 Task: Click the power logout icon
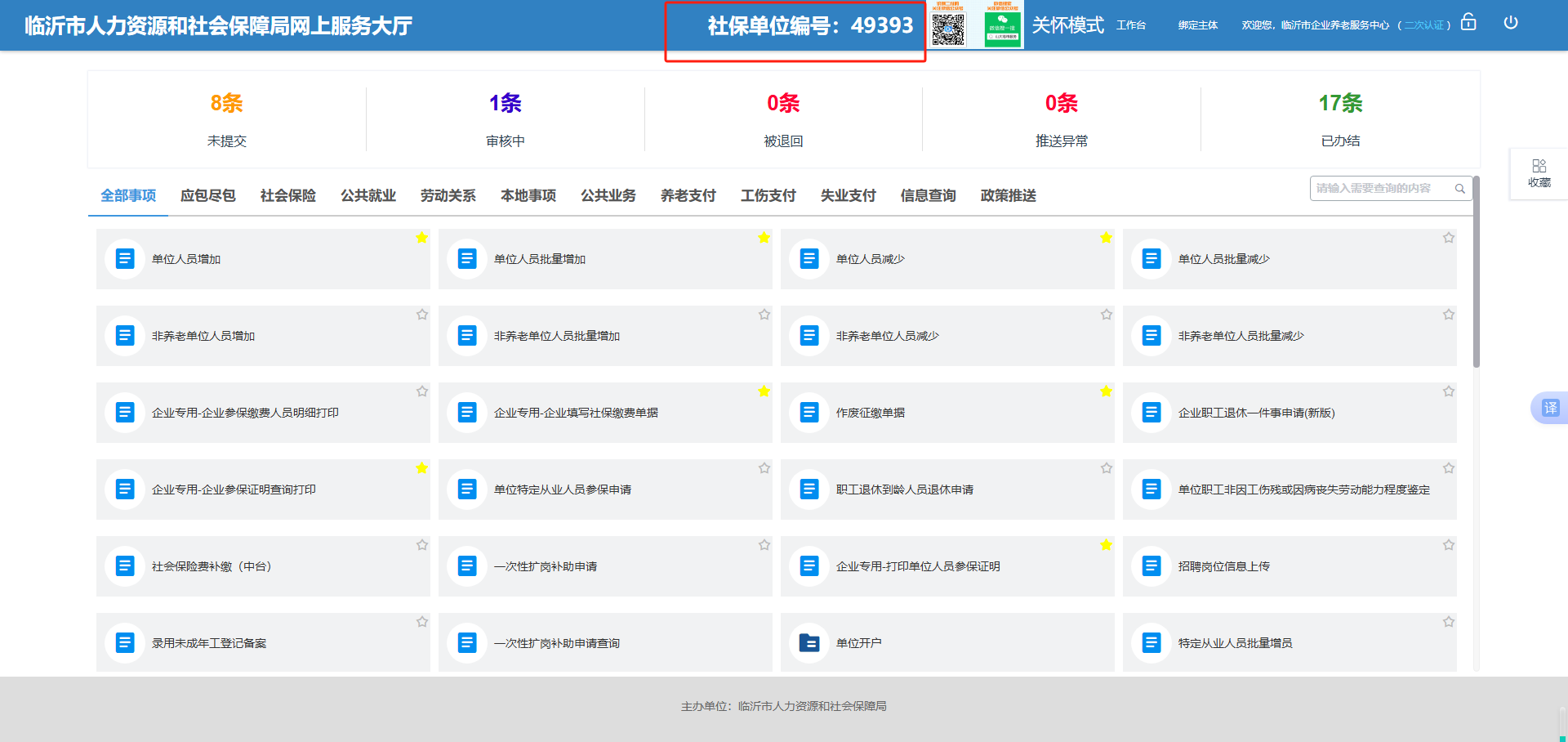(x=1511, y=23)
